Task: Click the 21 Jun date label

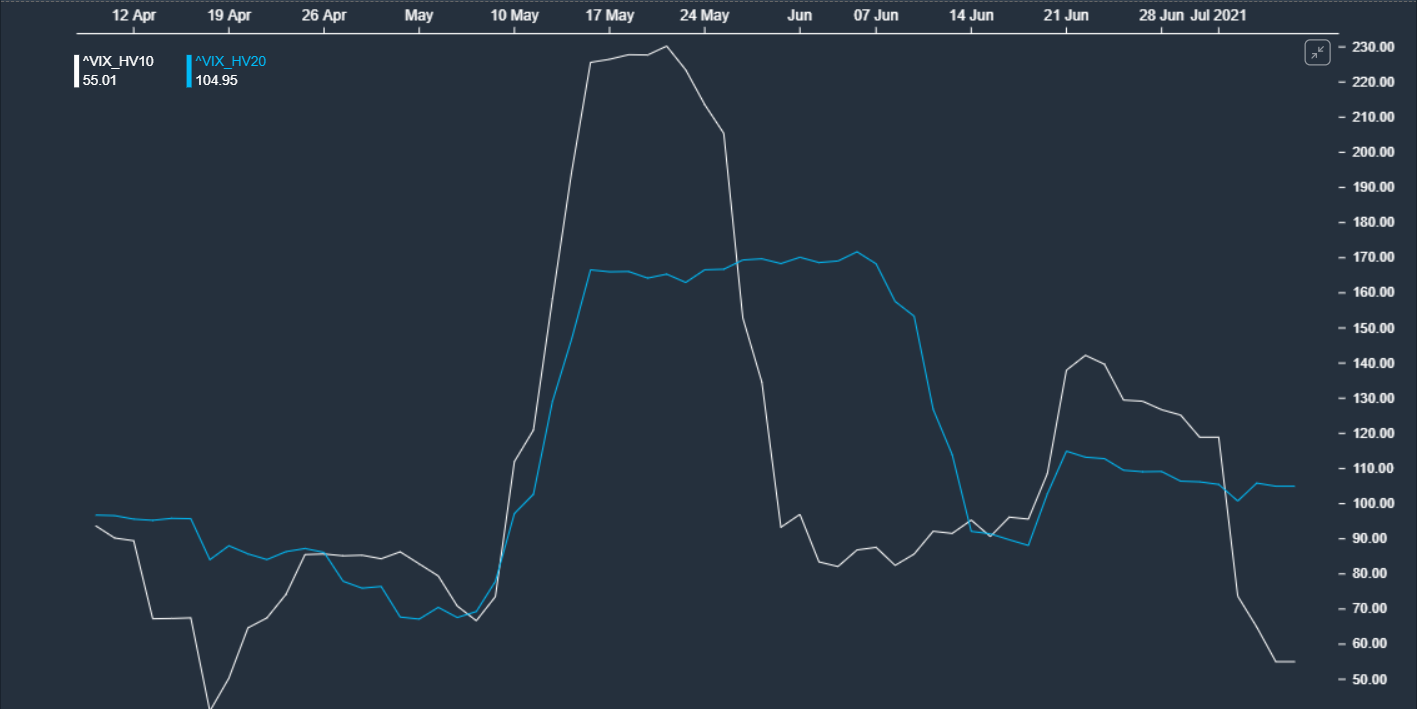Action: (1066, 16)
